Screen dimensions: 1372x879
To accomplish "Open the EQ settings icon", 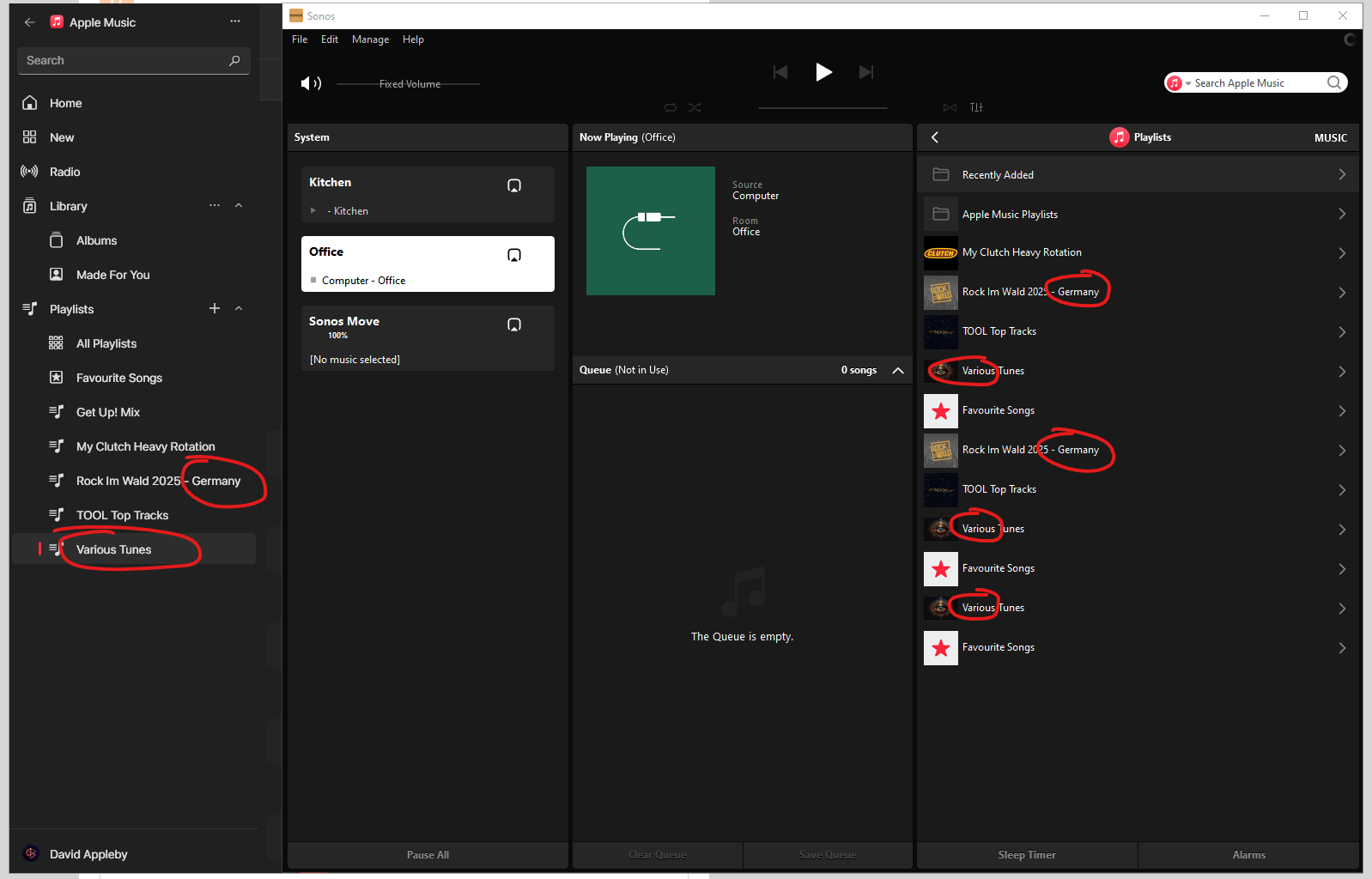I will [976, 107].
